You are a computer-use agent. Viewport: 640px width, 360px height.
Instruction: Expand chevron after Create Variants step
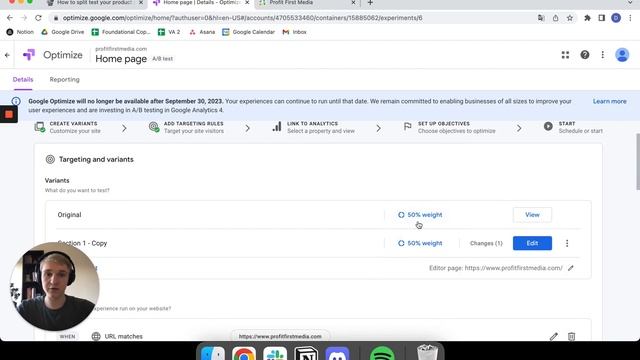pos(124,128)
